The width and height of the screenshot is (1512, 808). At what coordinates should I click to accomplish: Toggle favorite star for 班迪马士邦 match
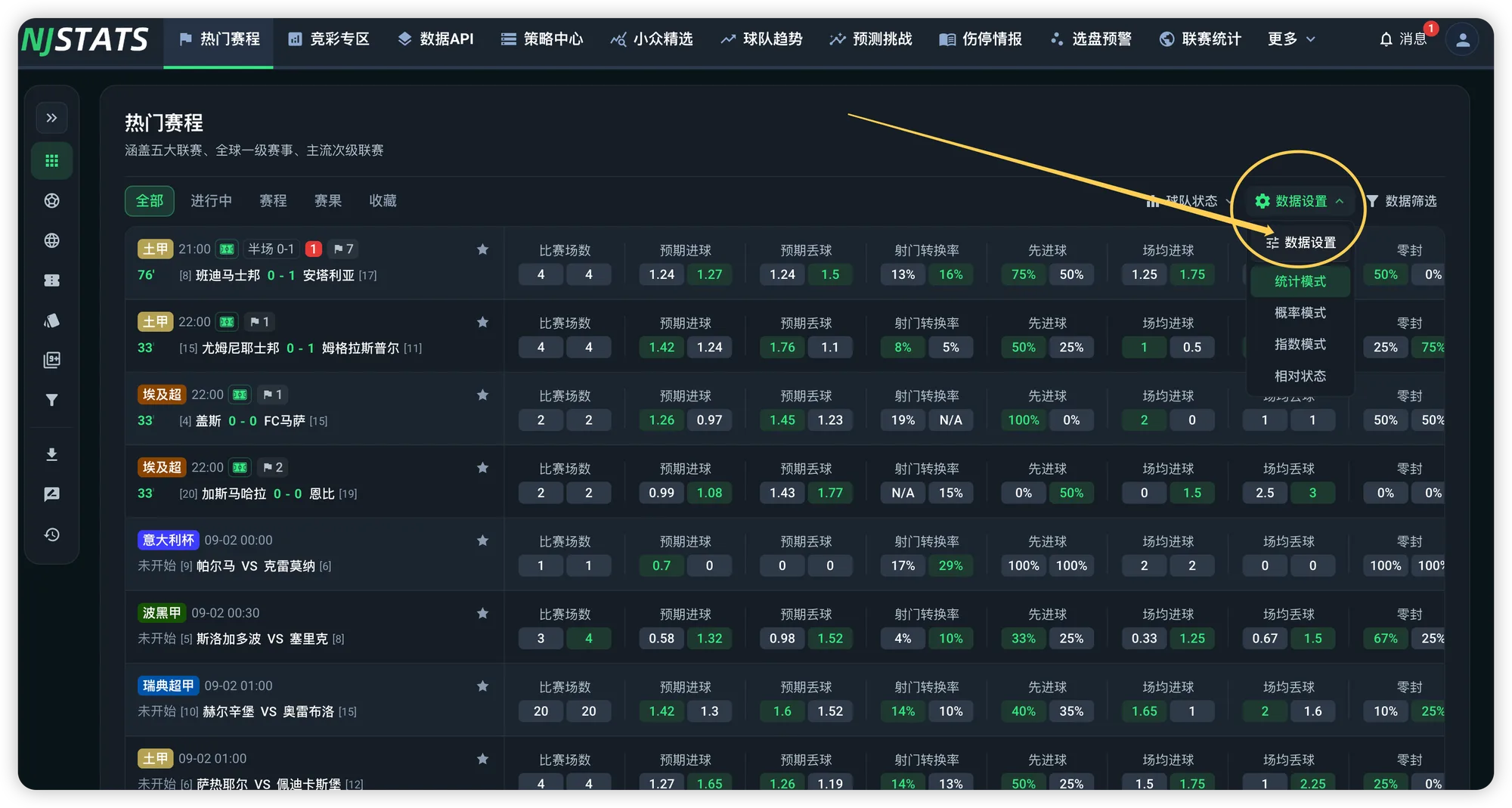pos(482,249)
